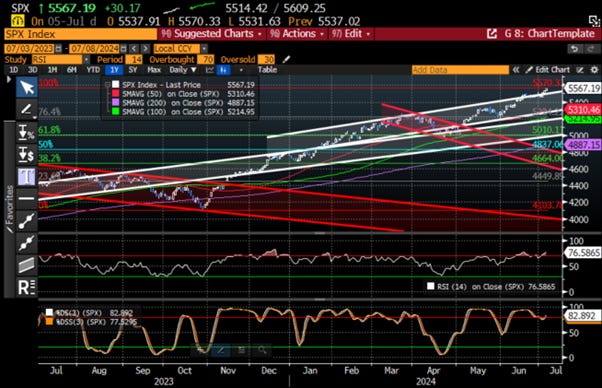Open the Edit menu
Viewport: 602px width, 388px height.
point(352,34)
